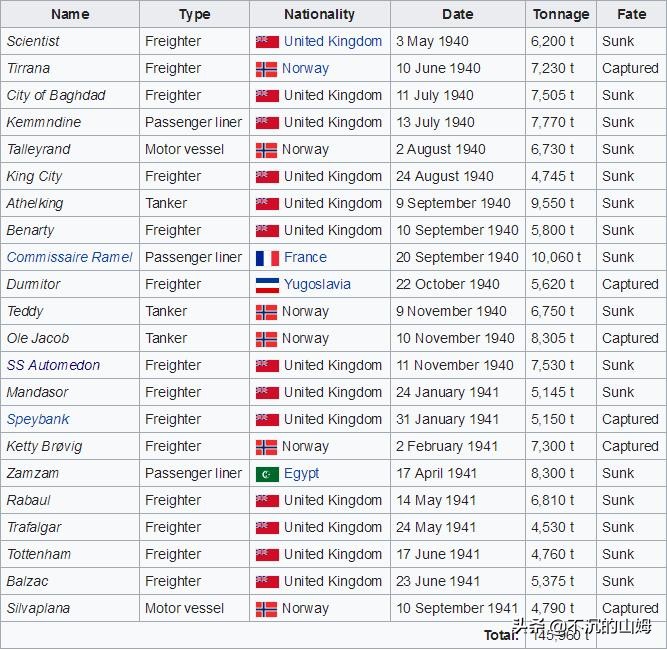Click the Tonnage column header

coord(561,14)
